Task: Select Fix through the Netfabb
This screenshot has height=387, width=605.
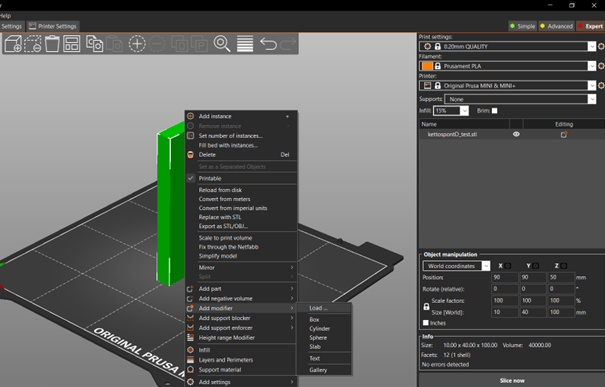Action: pos(241,247)
